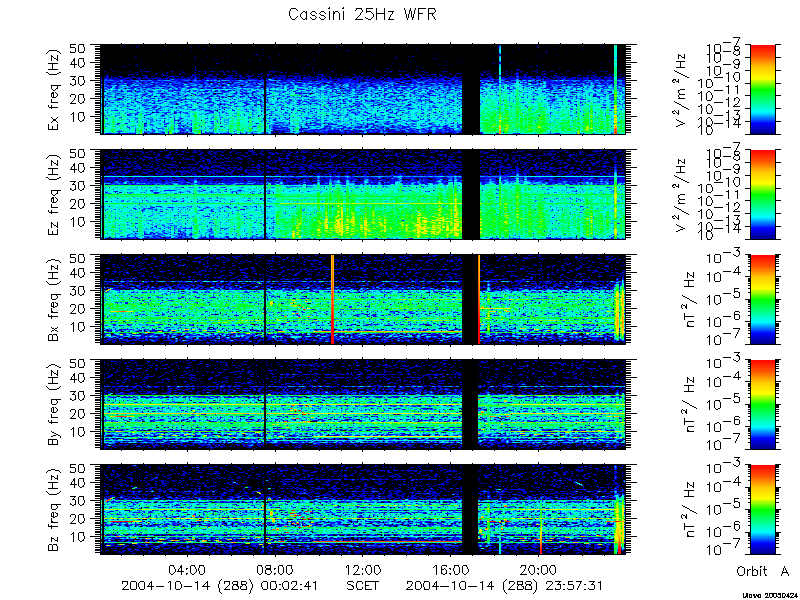
Task: Click the Ex spectrogram panel's color bar
Action: [x=762, y=89]
